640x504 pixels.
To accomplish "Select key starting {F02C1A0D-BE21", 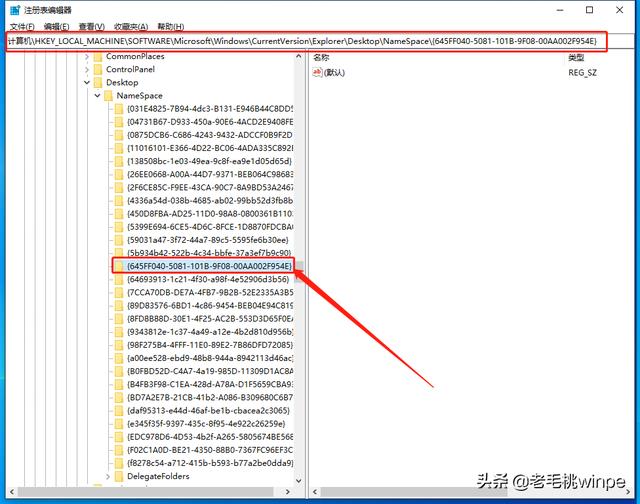I will [210, 450].
